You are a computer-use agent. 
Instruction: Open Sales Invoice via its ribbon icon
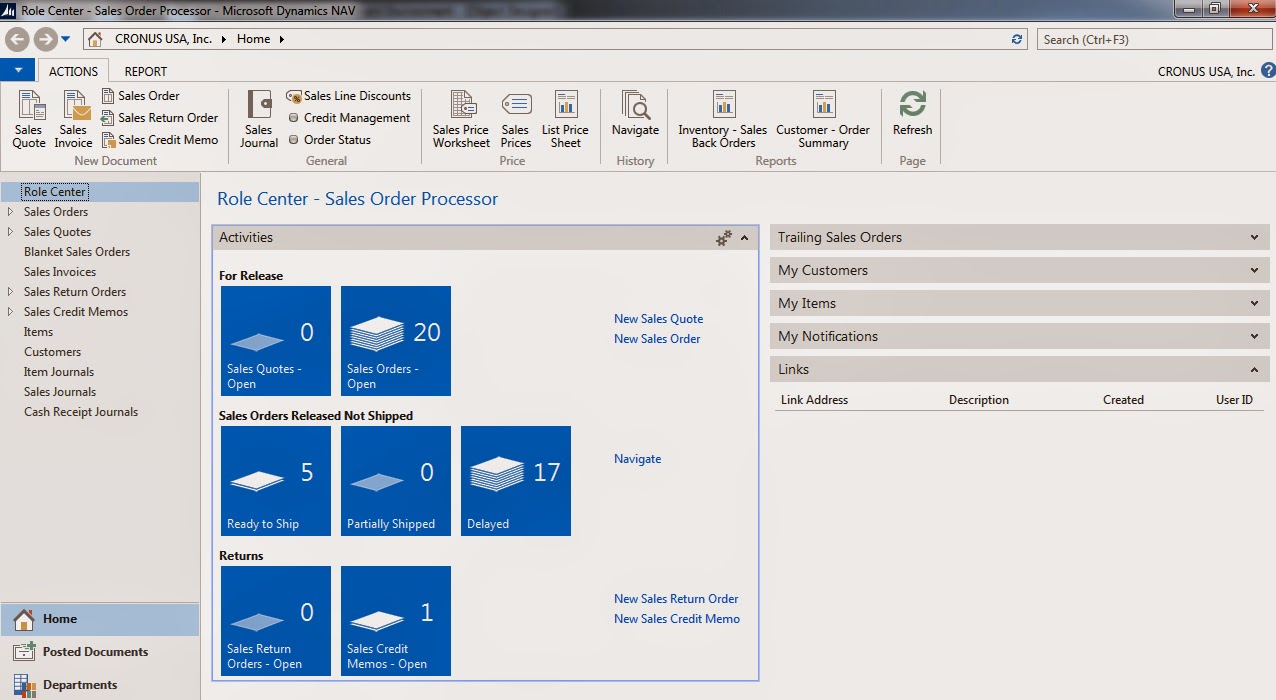(73, 117)
